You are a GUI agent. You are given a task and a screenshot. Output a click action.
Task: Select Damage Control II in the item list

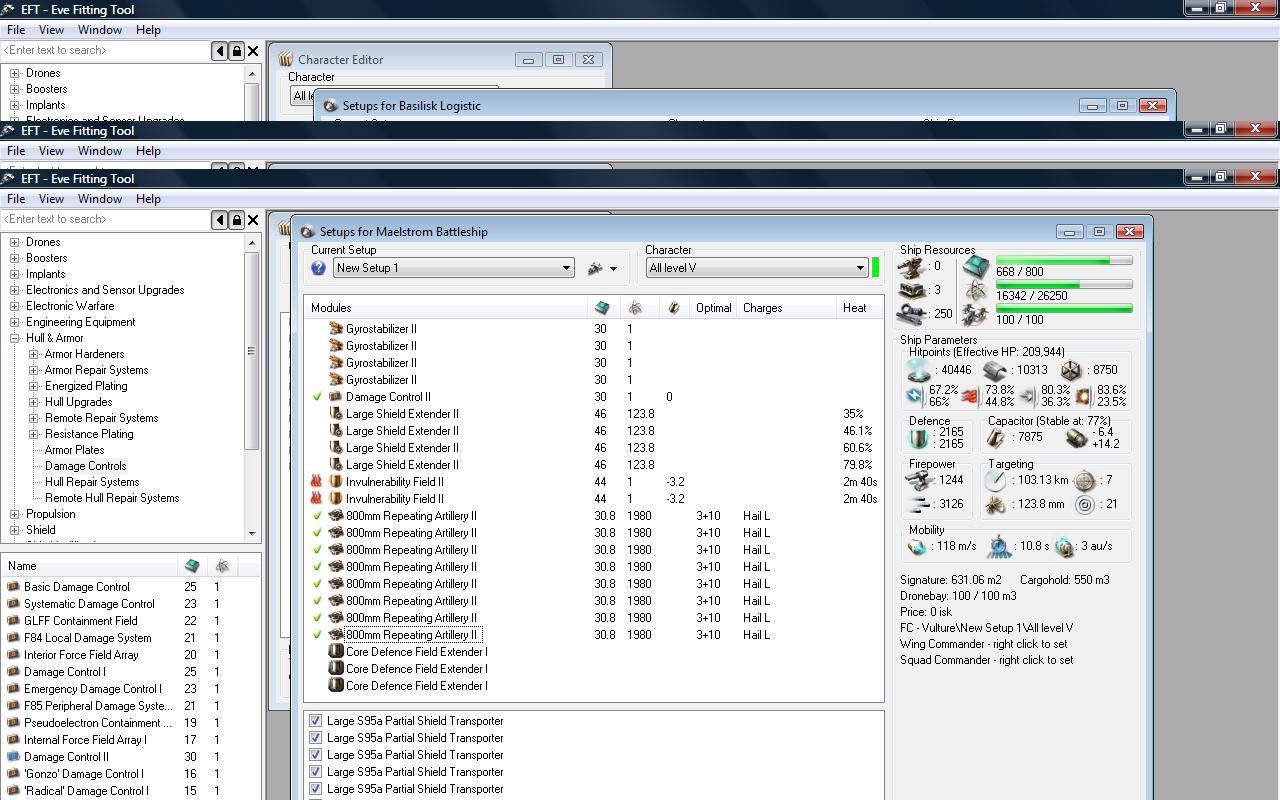click(x=66, y=757)
